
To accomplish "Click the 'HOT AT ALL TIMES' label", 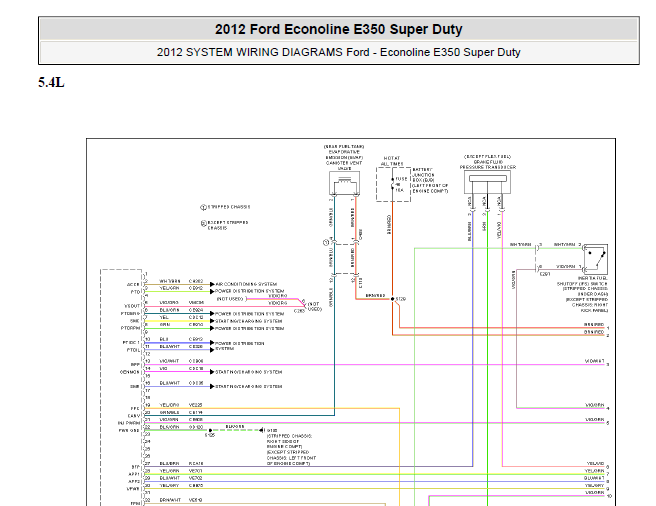I will pyautogui.click(x=392, y=161).
